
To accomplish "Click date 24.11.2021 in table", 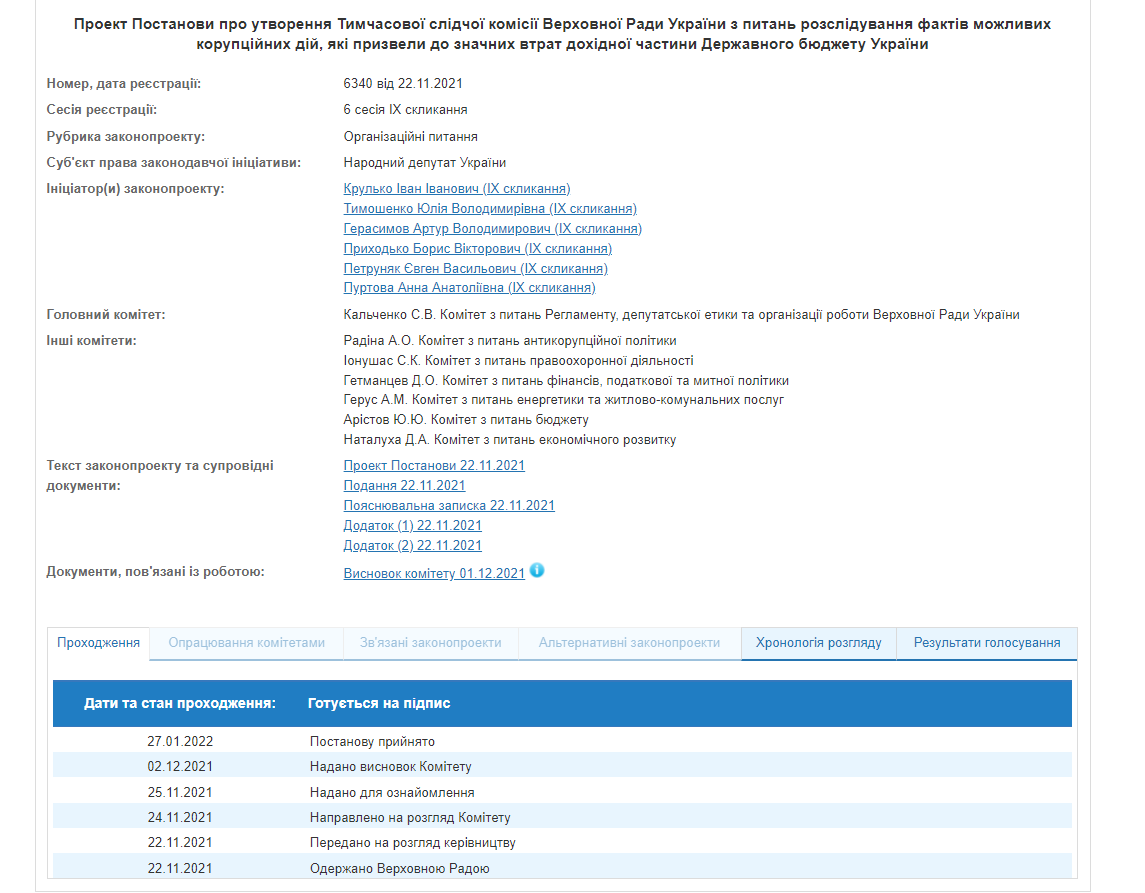I will pyautogui.click(x=180, y=817).
